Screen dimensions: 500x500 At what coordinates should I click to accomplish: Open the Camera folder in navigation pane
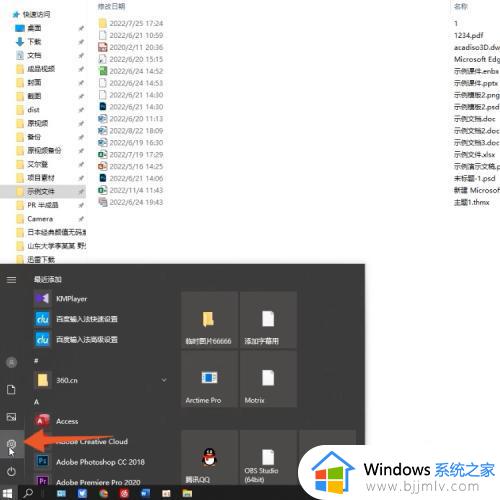[40, 219]
